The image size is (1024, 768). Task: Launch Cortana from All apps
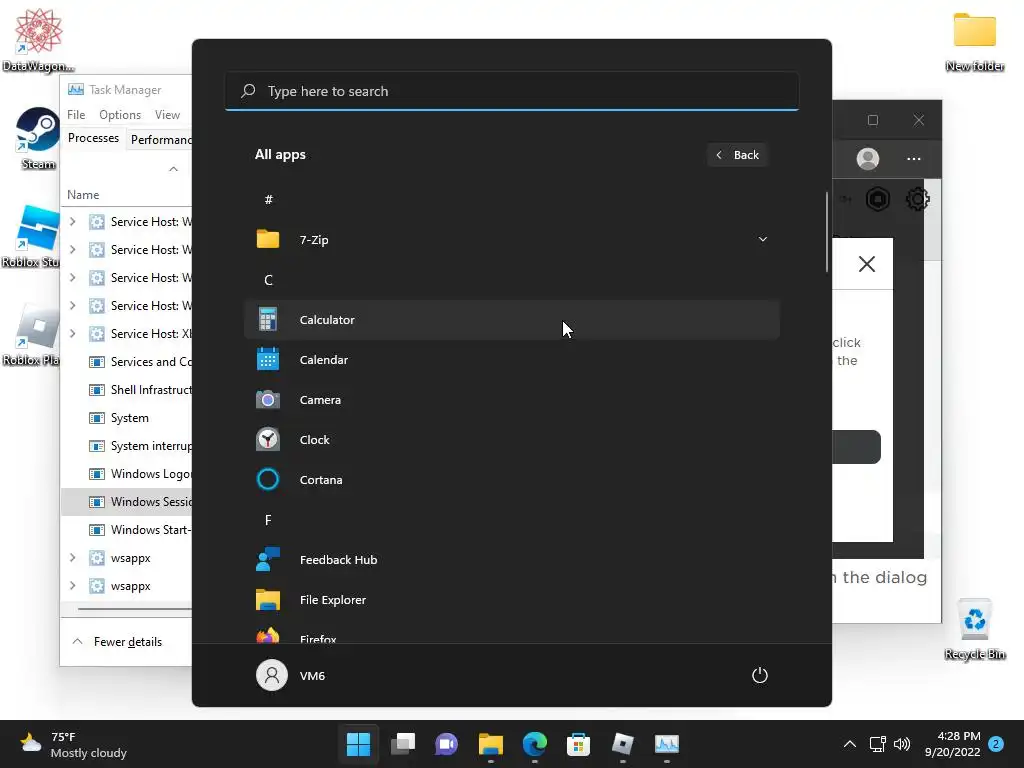click(x=511, y=479)
